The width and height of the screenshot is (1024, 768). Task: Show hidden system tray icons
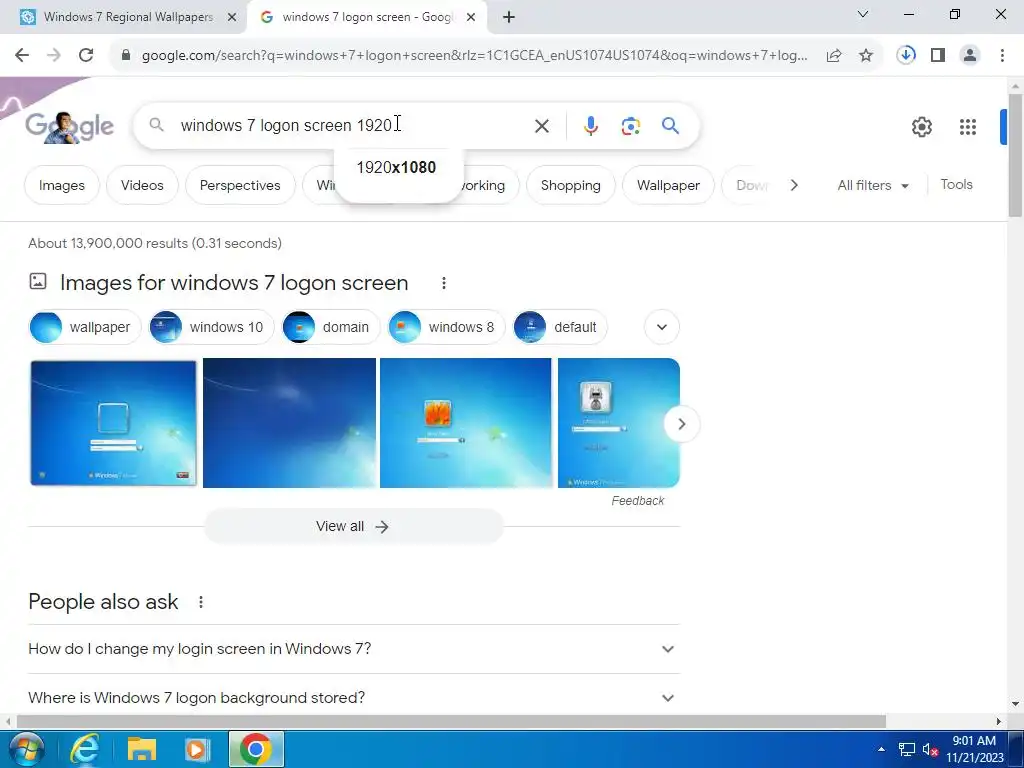pyautogui.click(x=881, y=749)
